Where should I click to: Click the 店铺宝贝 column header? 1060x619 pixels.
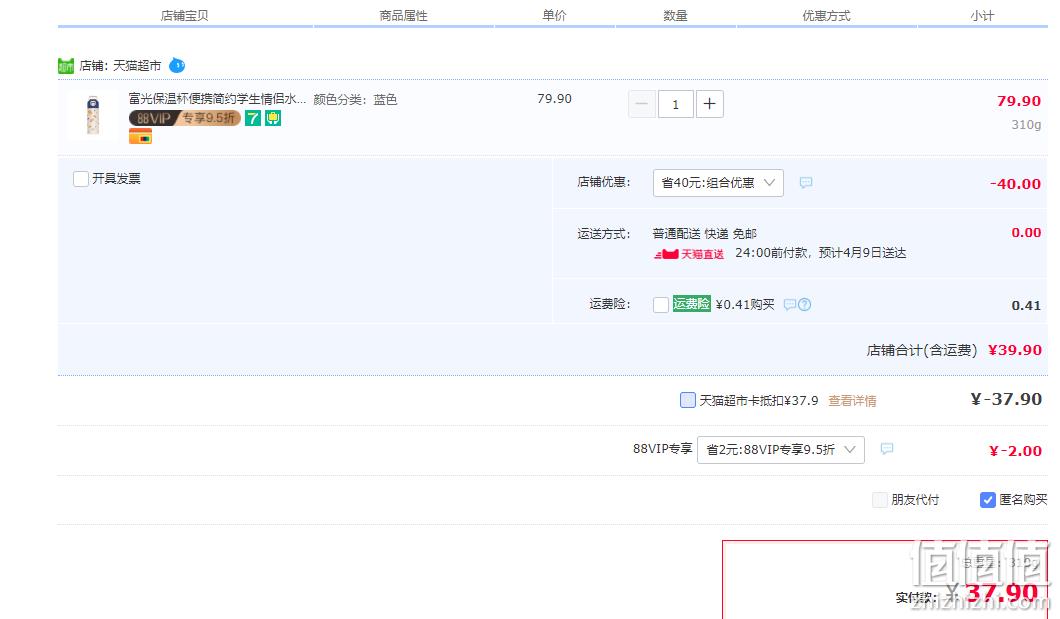click(x=185, y=16)
